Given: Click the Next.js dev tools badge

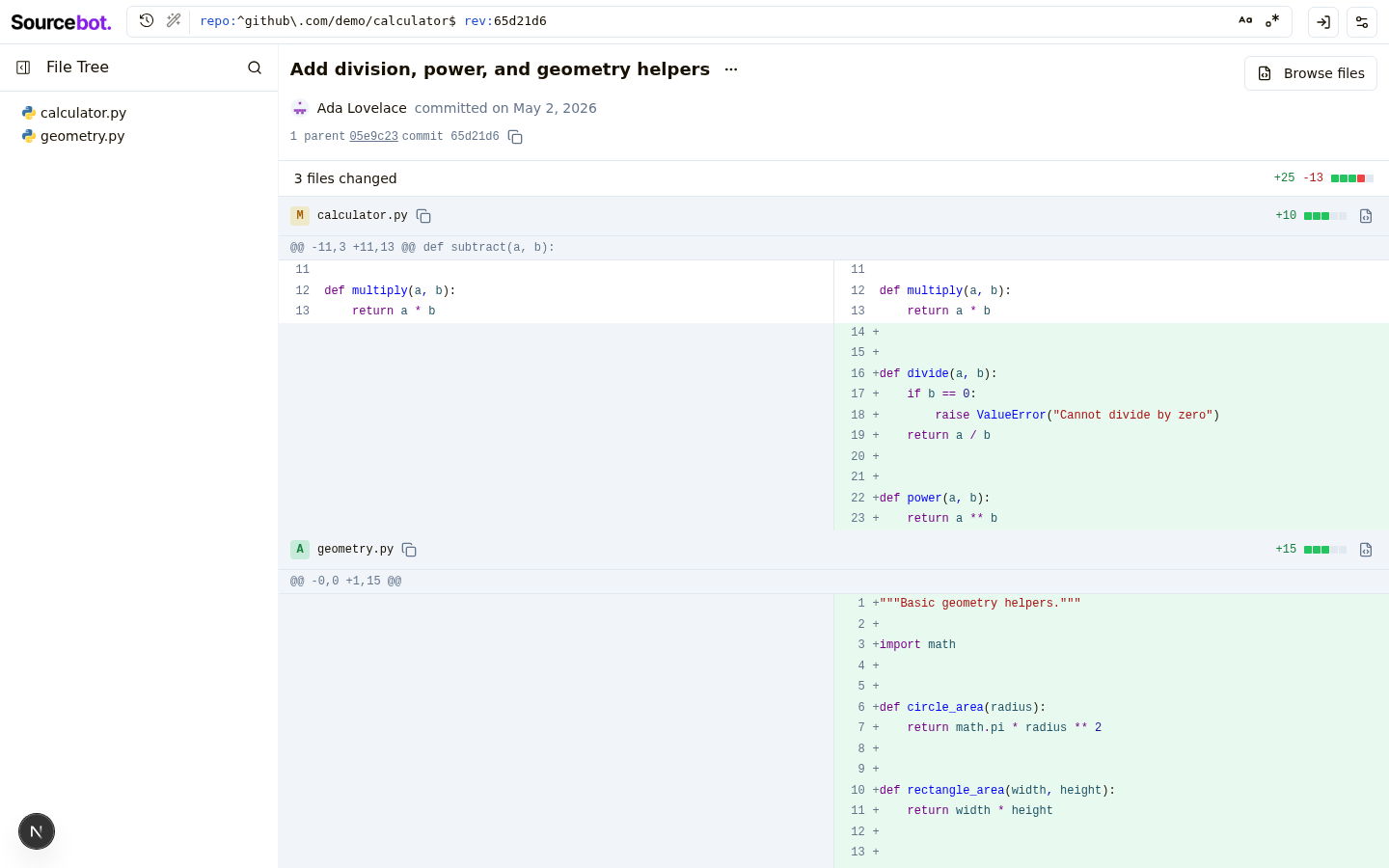Looking at the screenshot, I should pos(37,831).
